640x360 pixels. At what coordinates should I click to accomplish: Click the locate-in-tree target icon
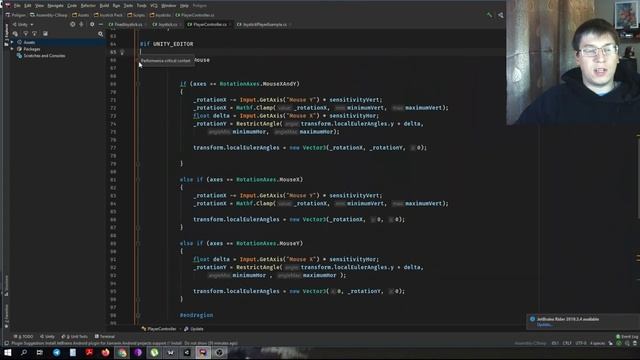pos(73,24)
